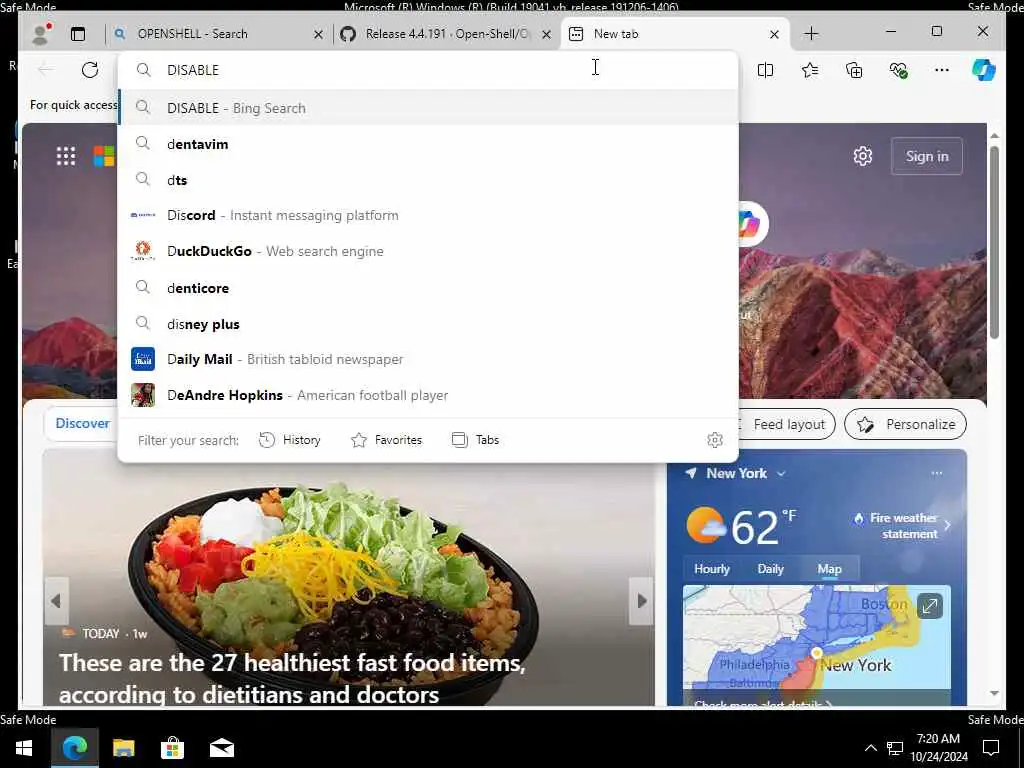Click the Sign in button
Screen dimensions: 1024x768
(x=927, y=156)
